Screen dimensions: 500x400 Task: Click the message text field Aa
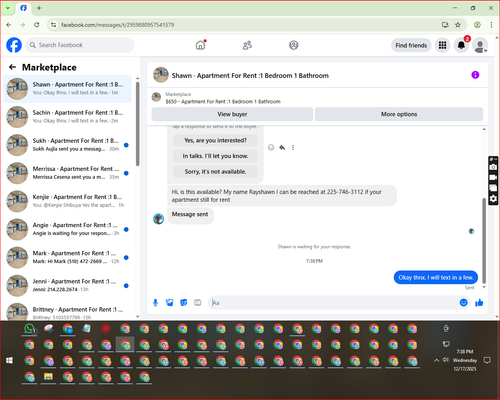pyautogui.click(x=333, y=303)
